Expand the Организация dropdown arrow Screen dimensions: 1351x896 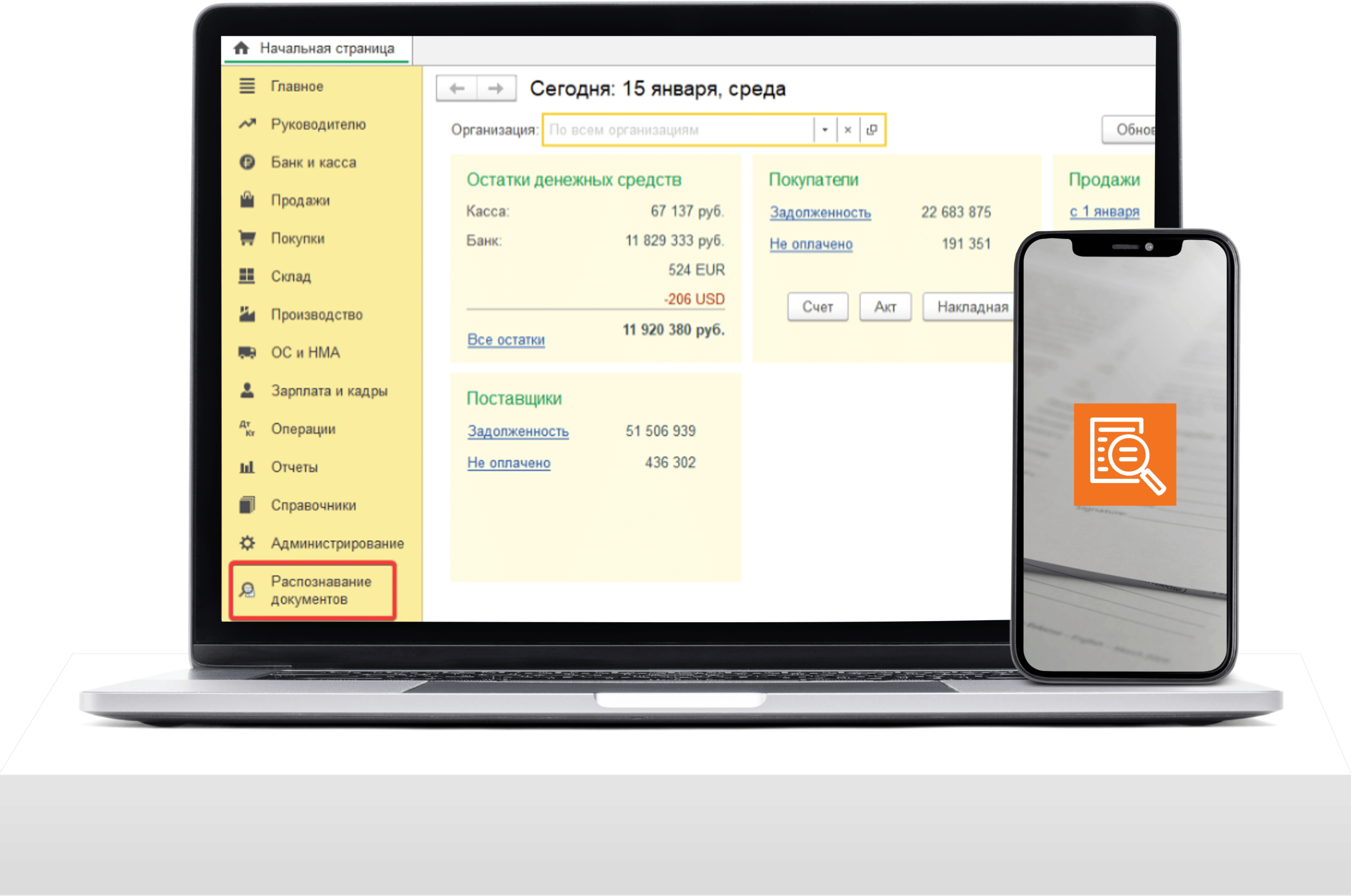point(825,130)
